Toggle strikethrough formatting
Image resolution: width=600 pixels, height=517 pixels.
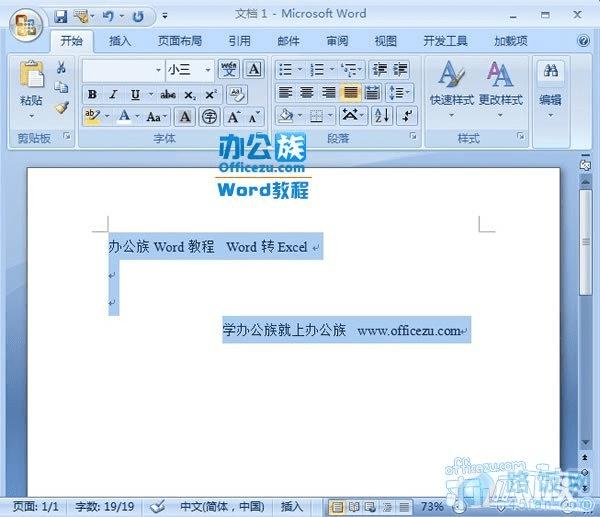[x=168, y=95]
